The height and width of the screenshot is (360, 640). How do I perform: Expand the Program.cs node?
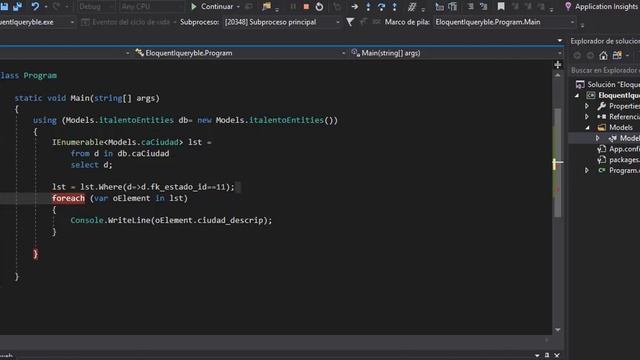(587, 170)
